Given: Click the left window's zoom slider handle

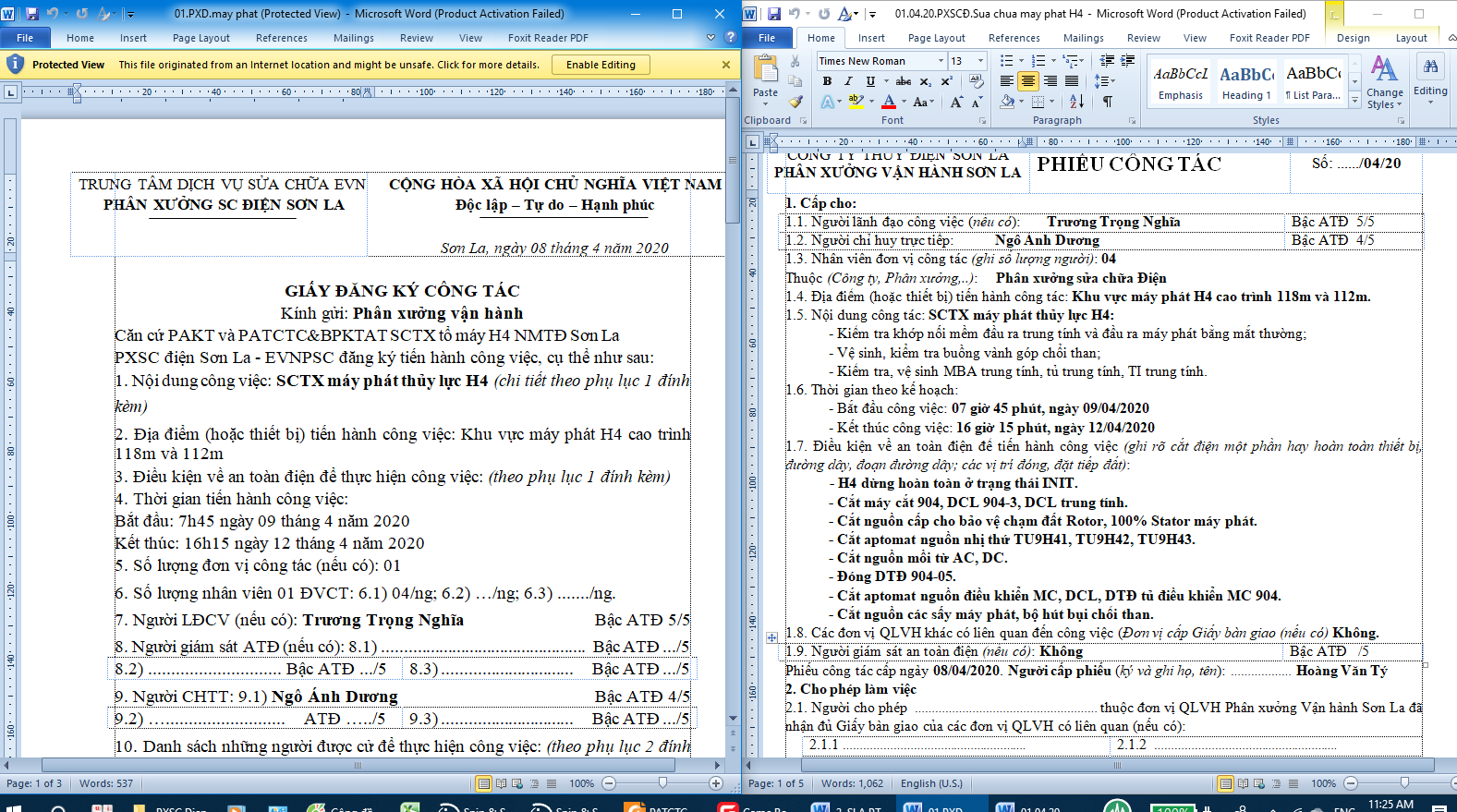Looking at the screenshot, I should pos(662,783).
